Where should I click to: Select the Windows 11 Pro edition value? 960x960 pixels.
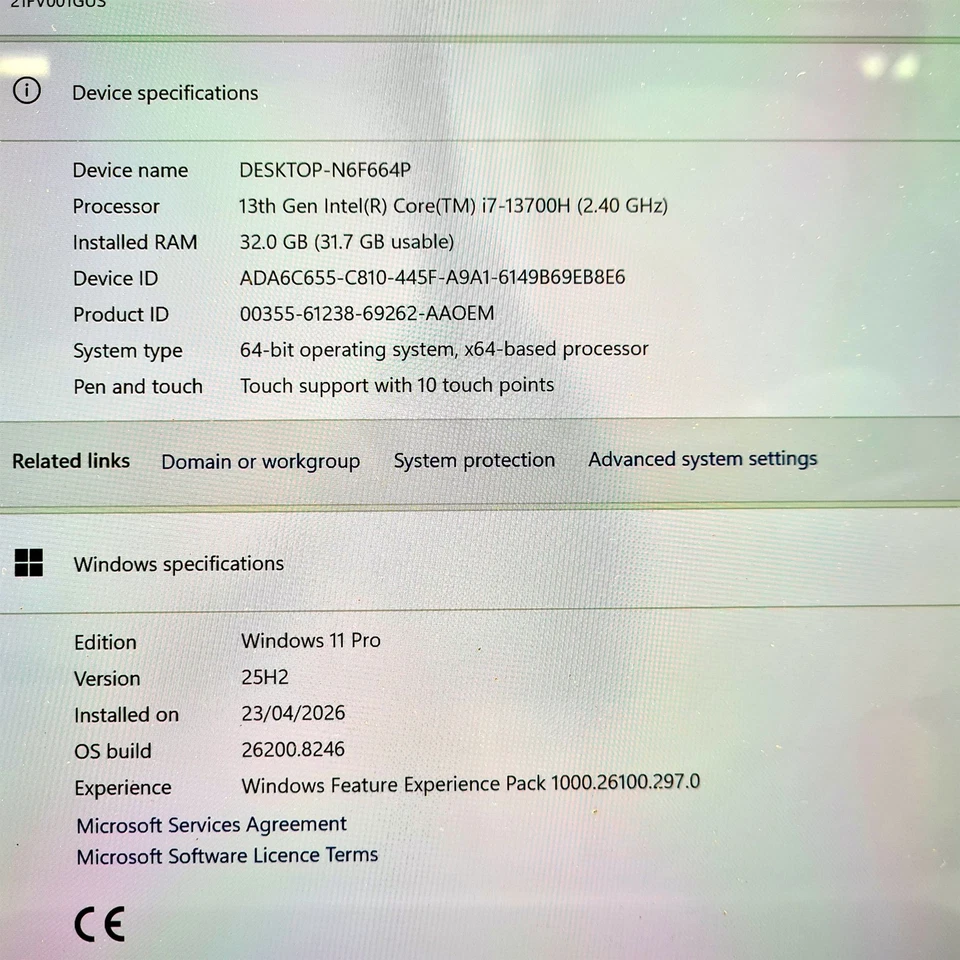tap(311, 640)
